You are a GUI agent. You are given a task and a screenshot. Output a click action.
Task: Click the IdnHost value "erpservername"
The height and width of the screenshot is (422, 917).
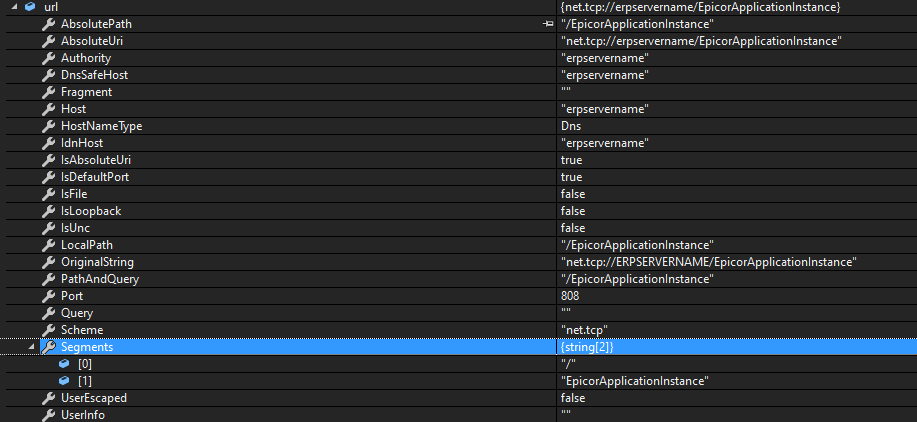tap(604, 143)
